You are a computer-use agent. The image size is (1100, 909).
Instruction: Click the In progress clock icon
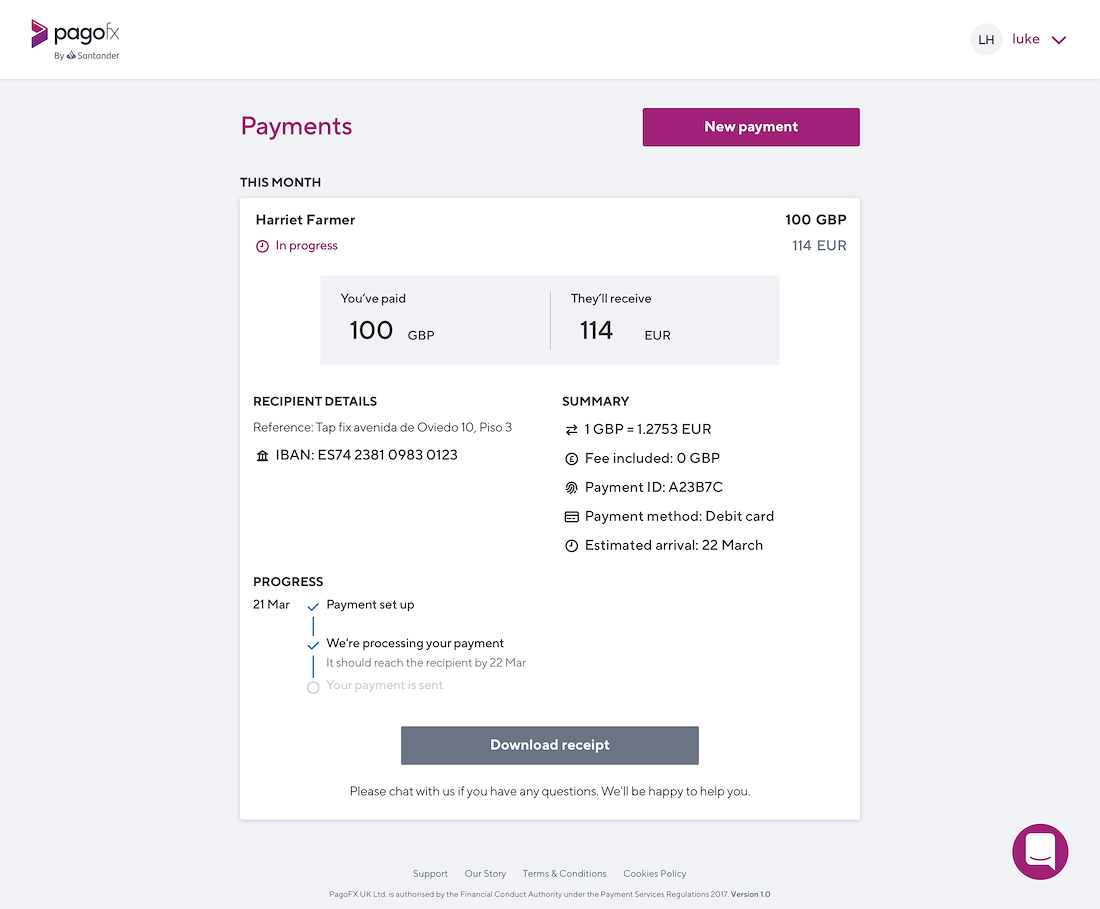coord(262,246)
